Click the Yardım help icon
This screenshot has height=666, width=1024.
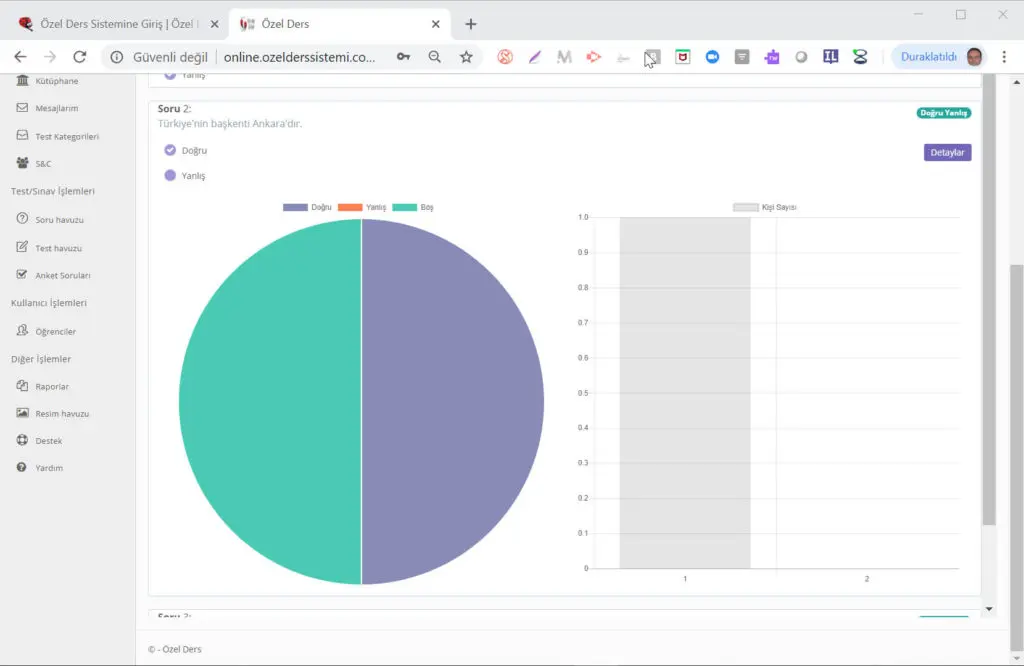tap(23, 467)
